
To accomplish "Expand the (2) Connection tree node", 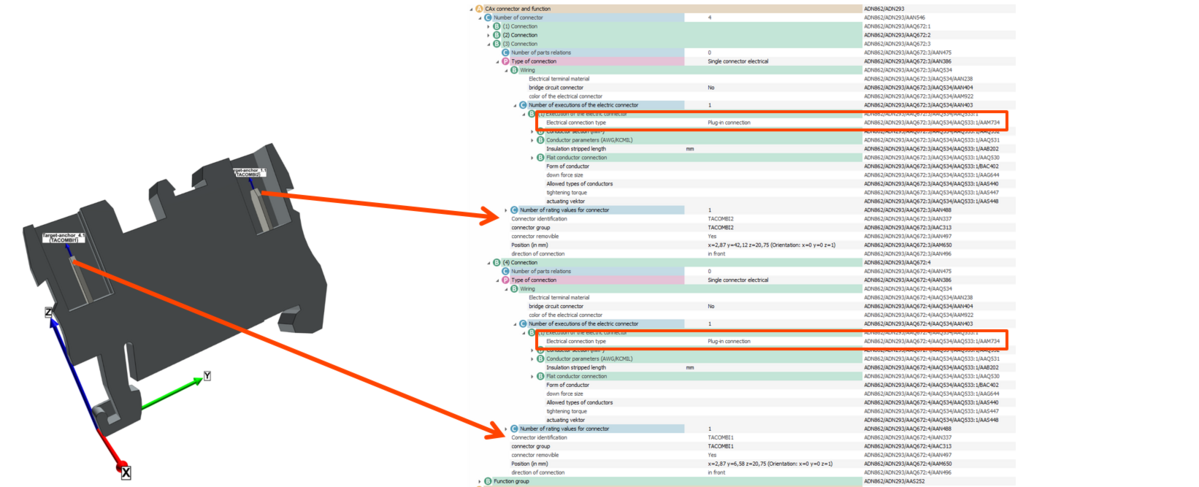I will click(488, 35).
